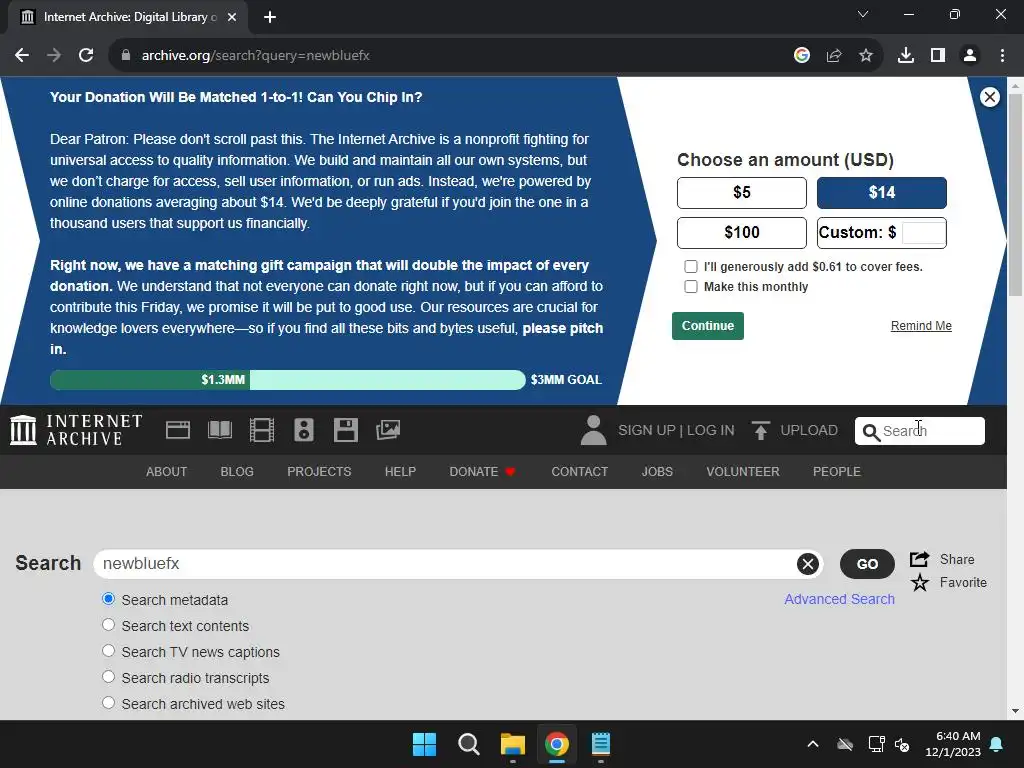Click the Share icon

coord(920,559)
